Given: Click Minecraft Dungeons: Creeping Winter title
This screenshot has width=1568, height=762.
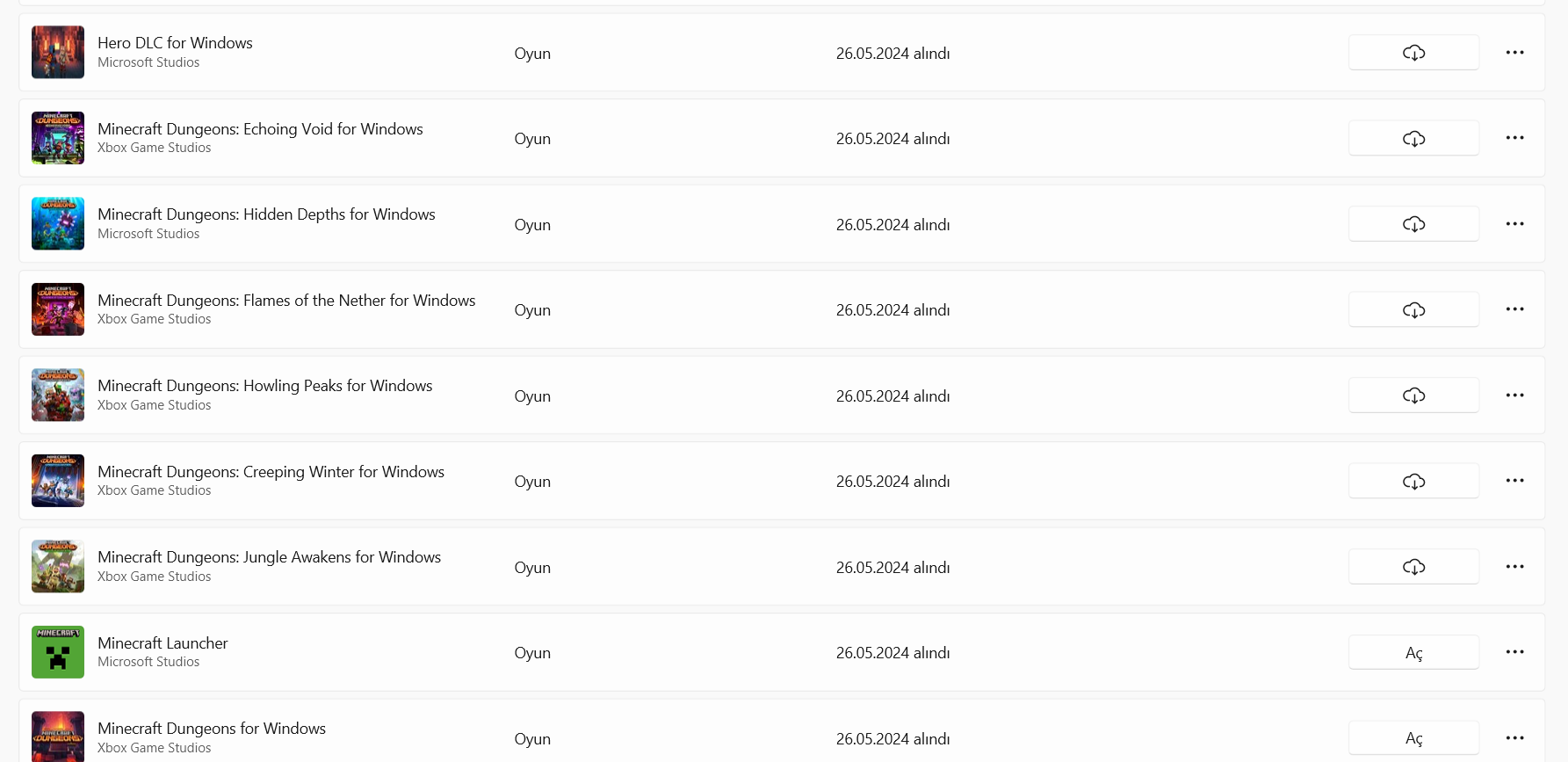Looking at the screenshot, I should [x=271, y=472].
